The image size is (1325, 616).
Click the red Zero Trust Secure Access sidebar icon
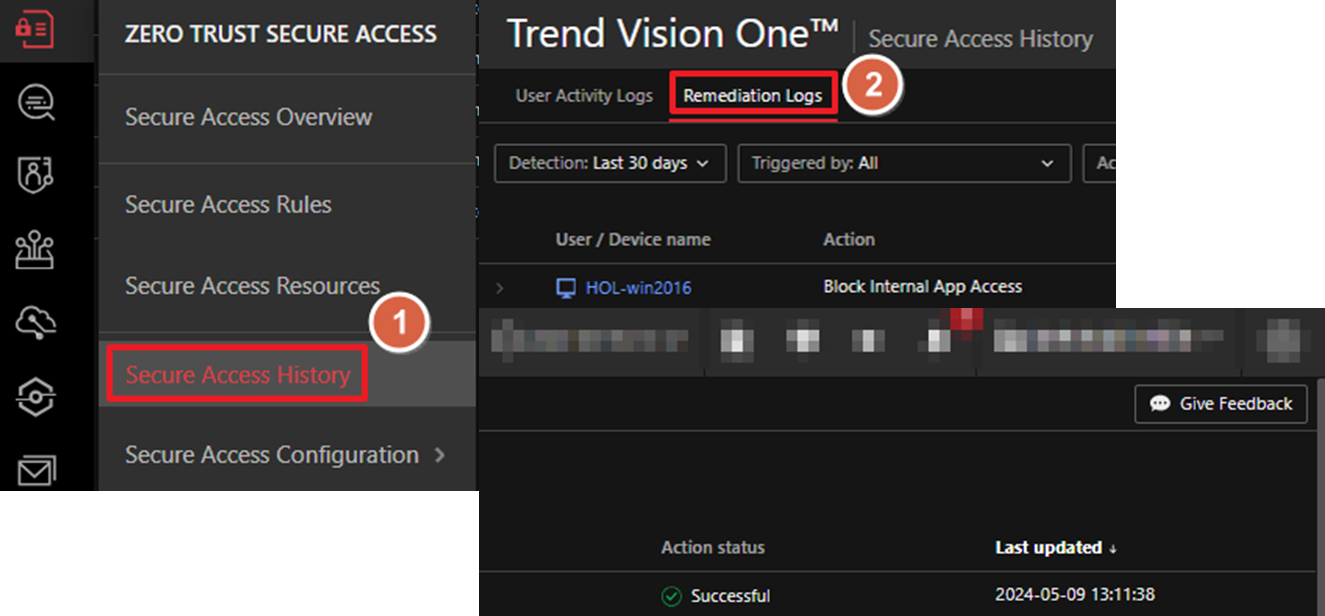(x=35, y=29)
